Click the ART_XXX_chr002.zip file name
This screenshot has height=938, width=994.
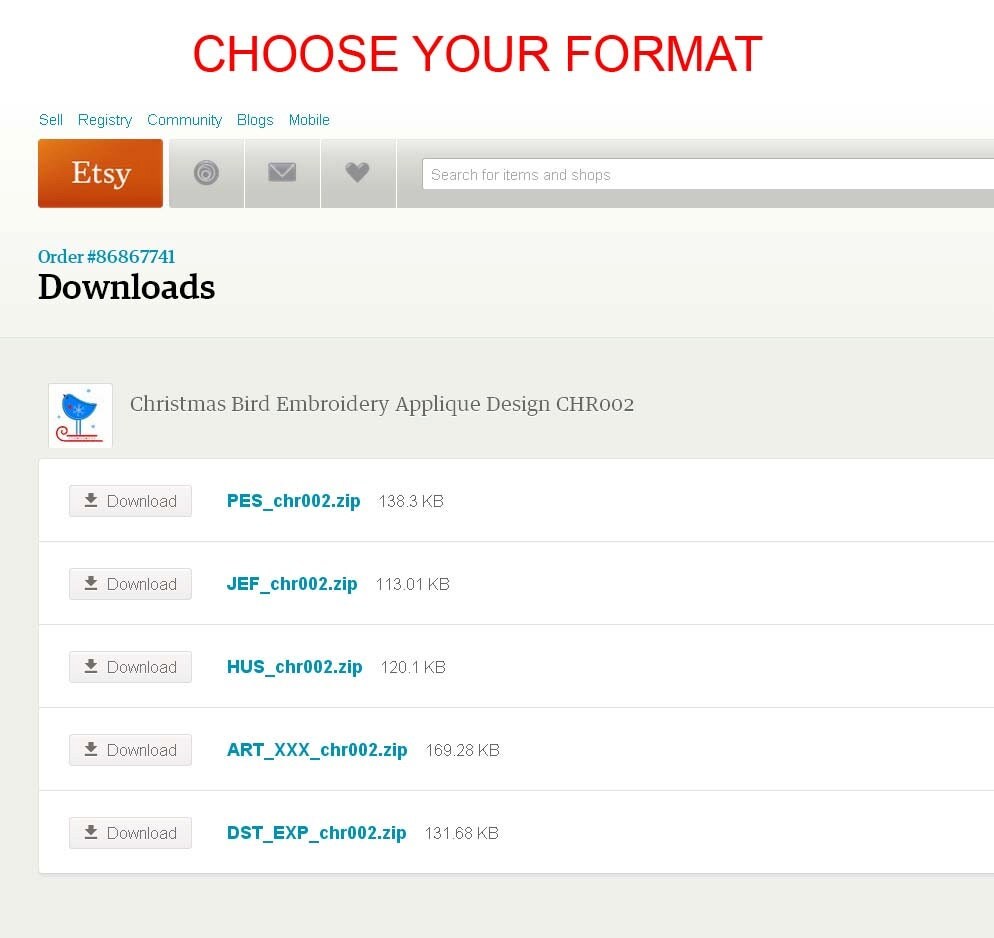[x=317, y=750]
